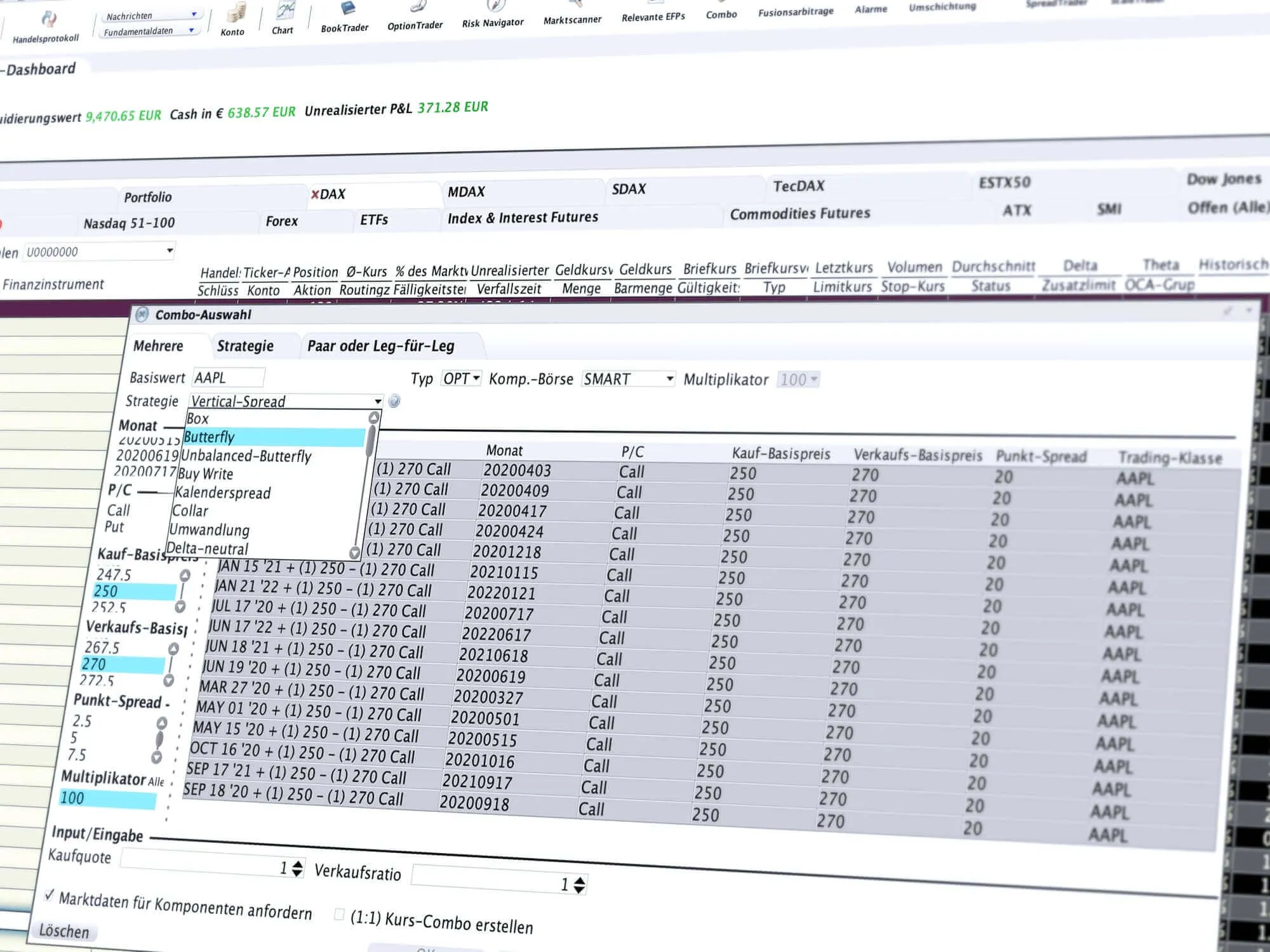Click the strategy list scrollbar
The image size is (1270, 952).
pyautogui.click(x=370, y=441)
